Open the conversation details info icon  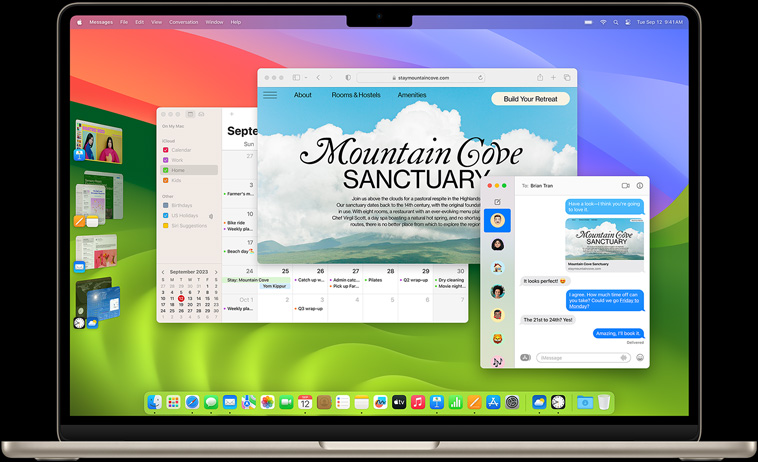640,186
